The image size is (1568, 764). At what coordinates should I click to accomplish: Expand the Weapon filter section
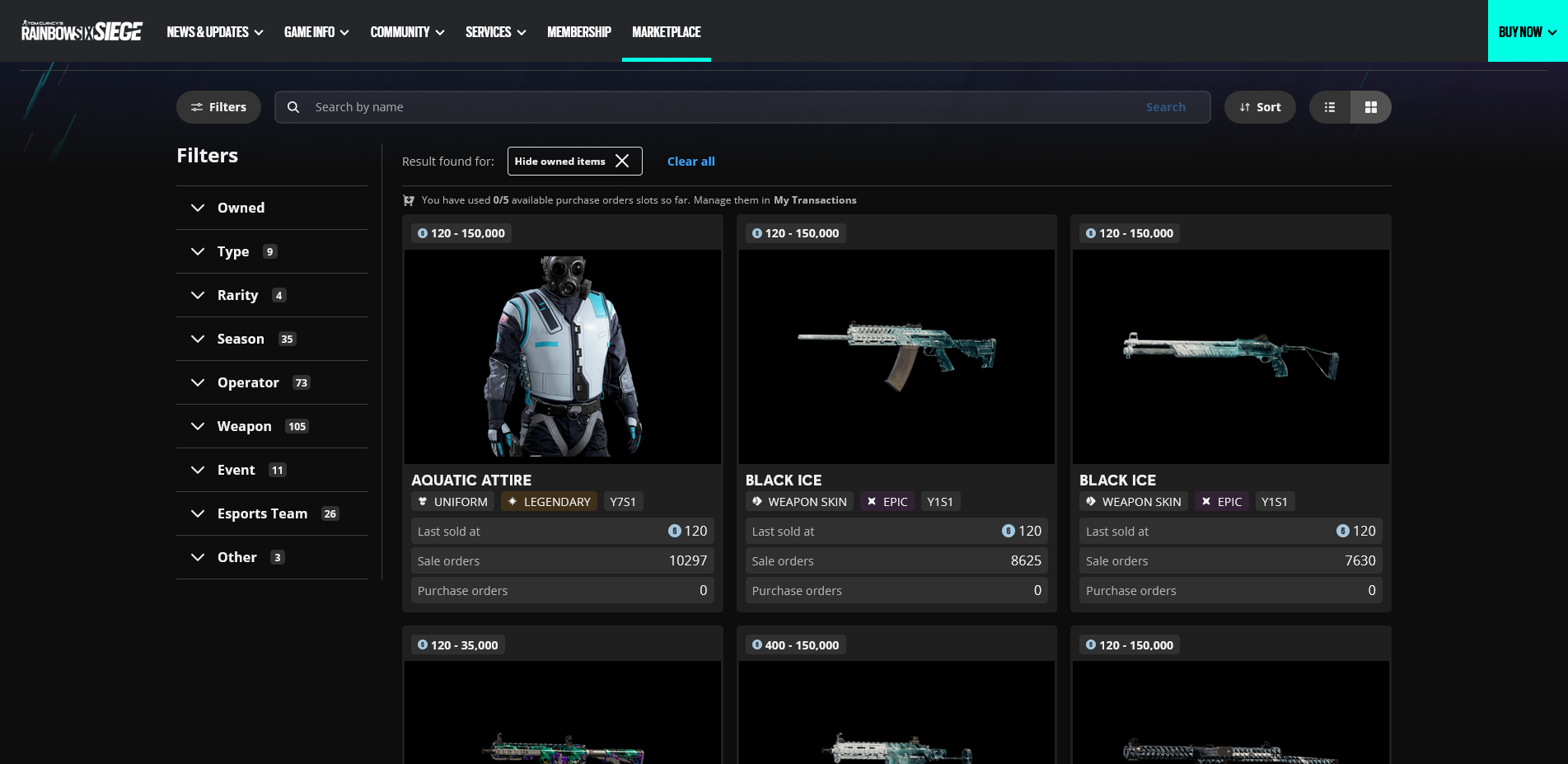(x=272, y=426)
